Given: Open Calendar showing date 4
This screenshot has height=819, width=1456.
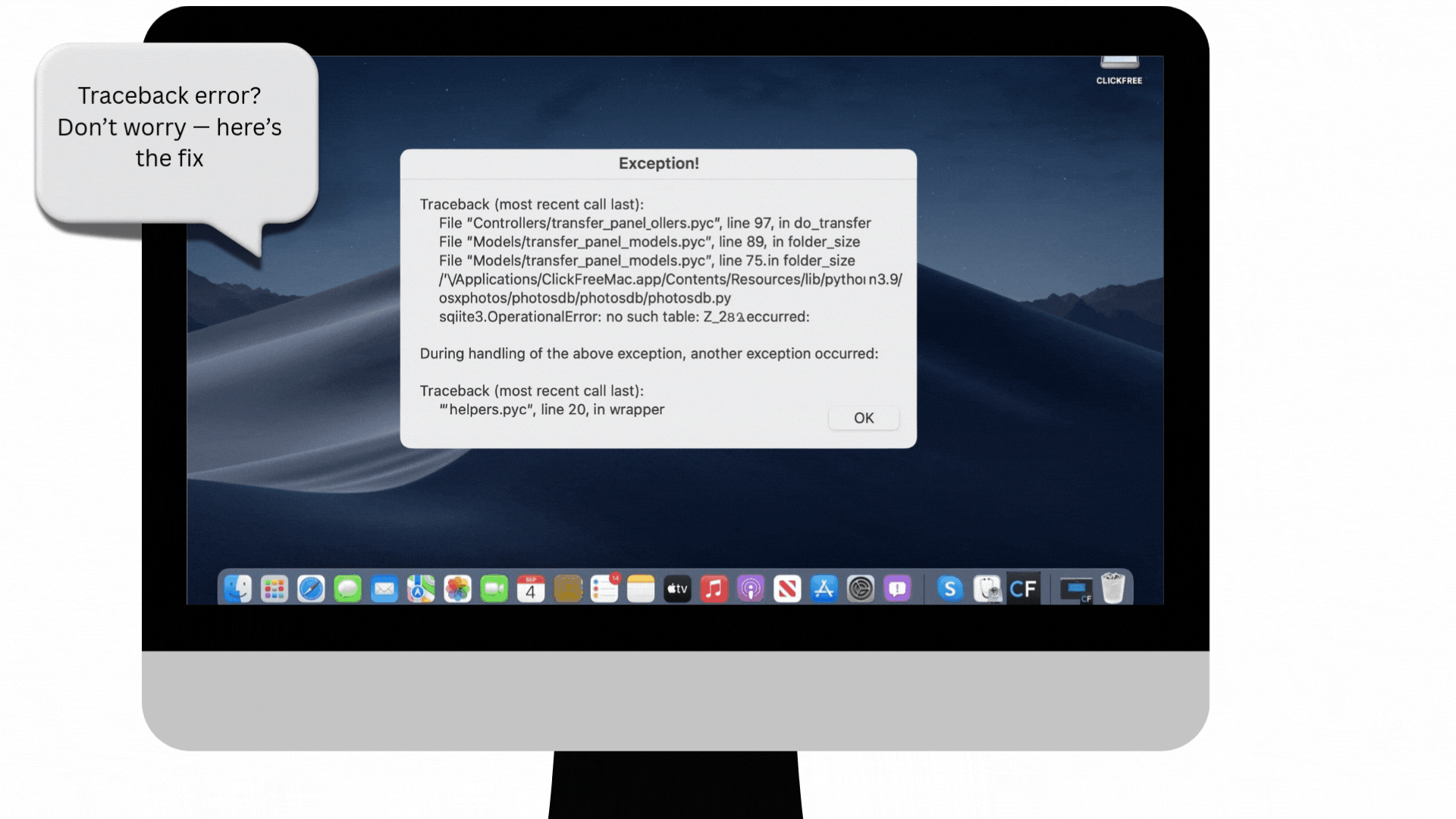Looking at the screenshot, I should (x=531, y=588).
